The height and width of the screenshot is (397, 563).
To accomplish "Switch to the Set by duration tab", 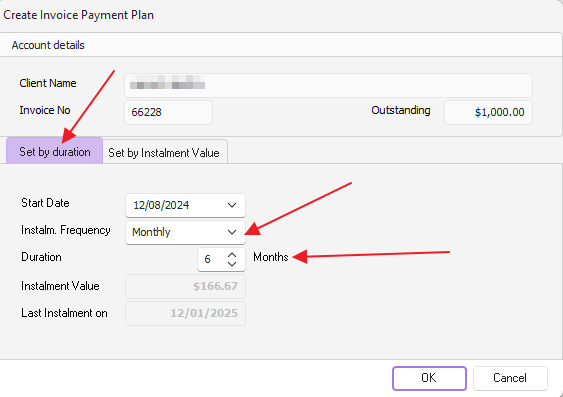I will (x=55, y=151).
